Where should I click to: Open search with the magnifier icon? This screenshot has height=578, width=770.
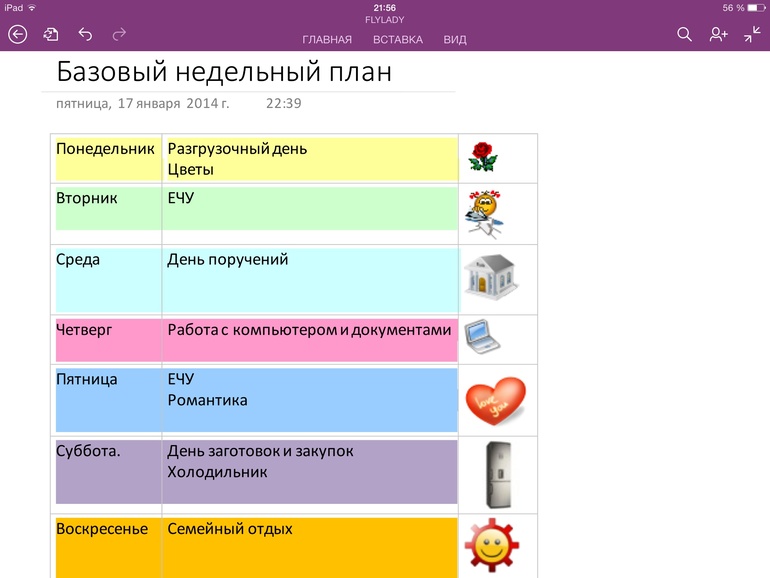click(684, 35)
